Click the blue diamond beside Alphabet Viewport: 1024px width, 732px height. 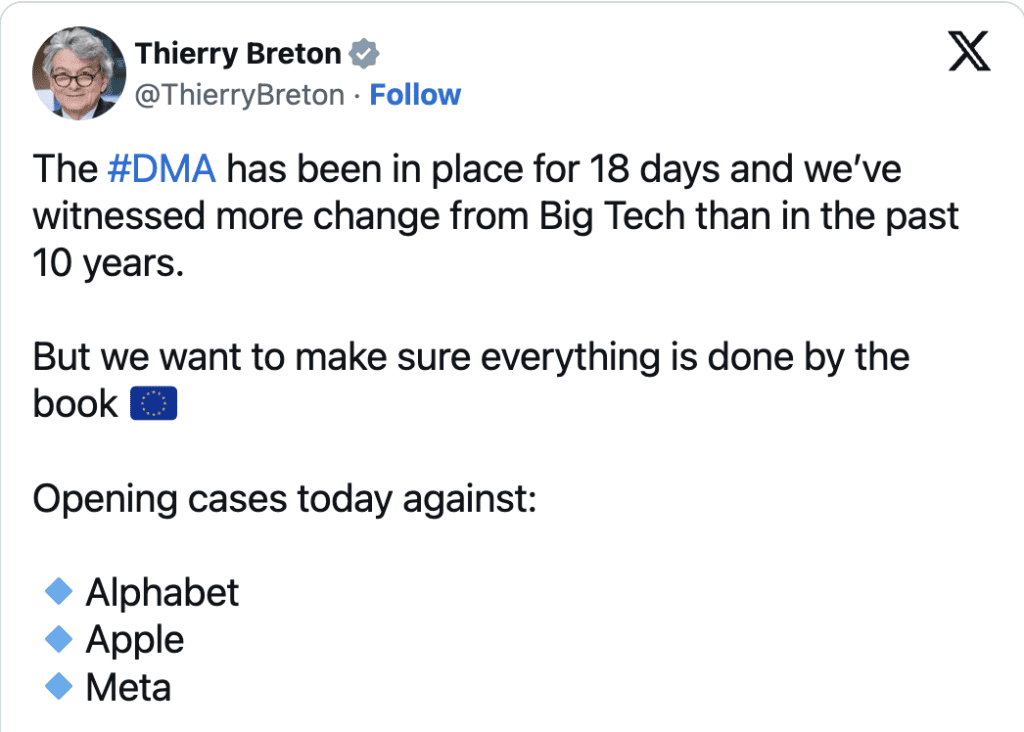point(59,591)
